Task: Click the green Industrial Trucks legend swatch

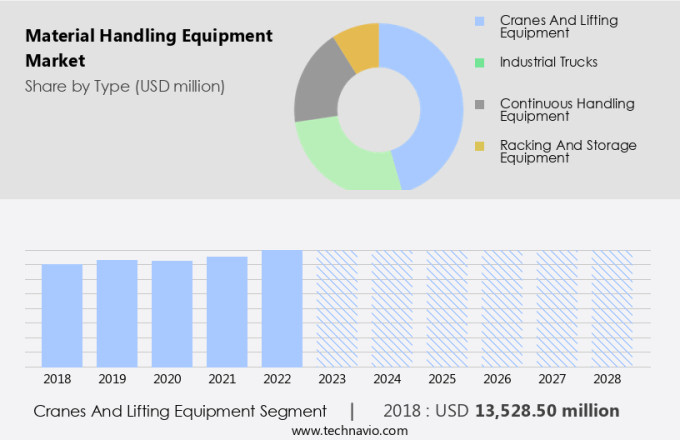Action: point(480,62)
